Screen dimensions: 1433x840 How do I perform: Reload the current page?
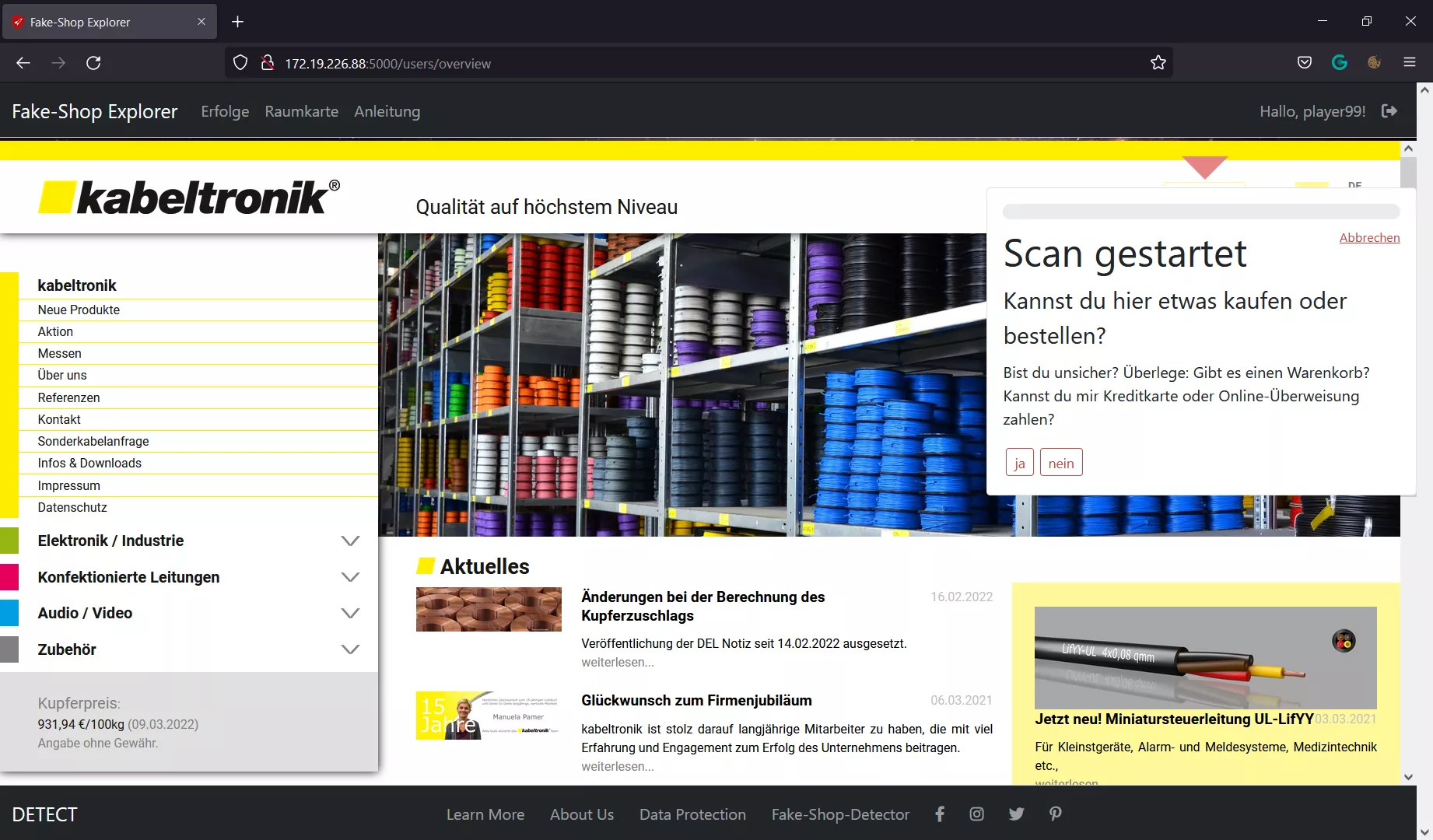(93, 62)
